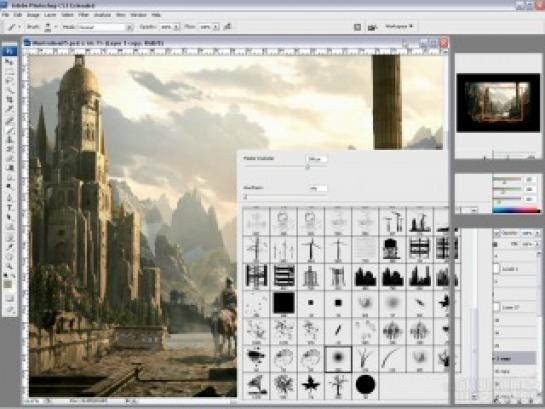Select the highlighted layer in Layers panel
This screenshot has width=545, height=409.
pos(514,358)
